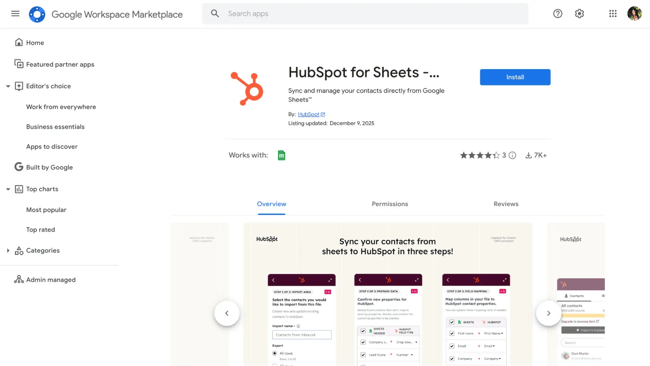
Task: Click the Categories icon
Action: pyautogui.click(x=19, y=250)
